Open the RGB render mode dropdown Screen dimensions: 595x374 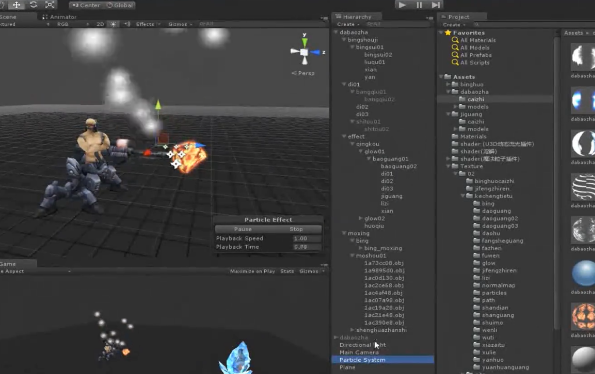coord(72,24)
